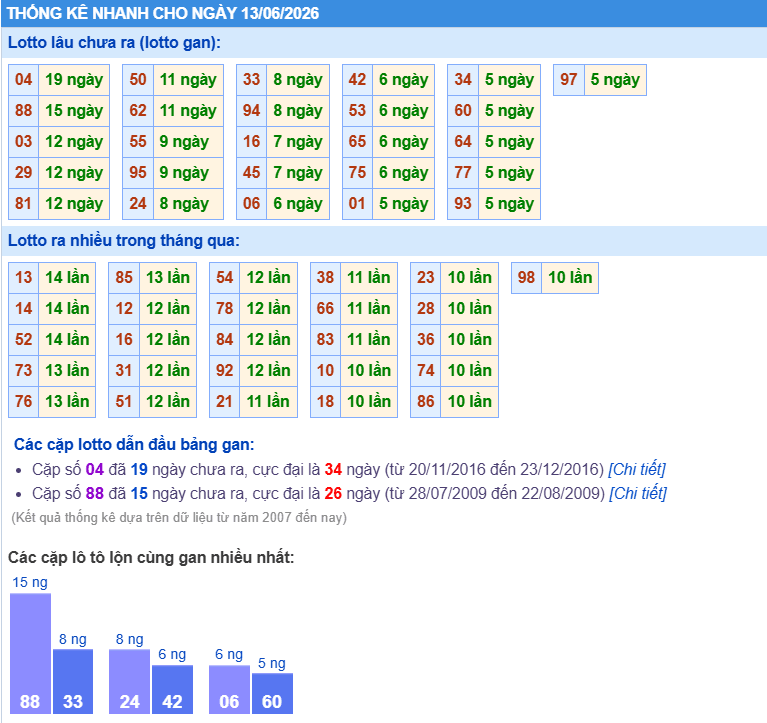Select lotto gan number 75

357,173
